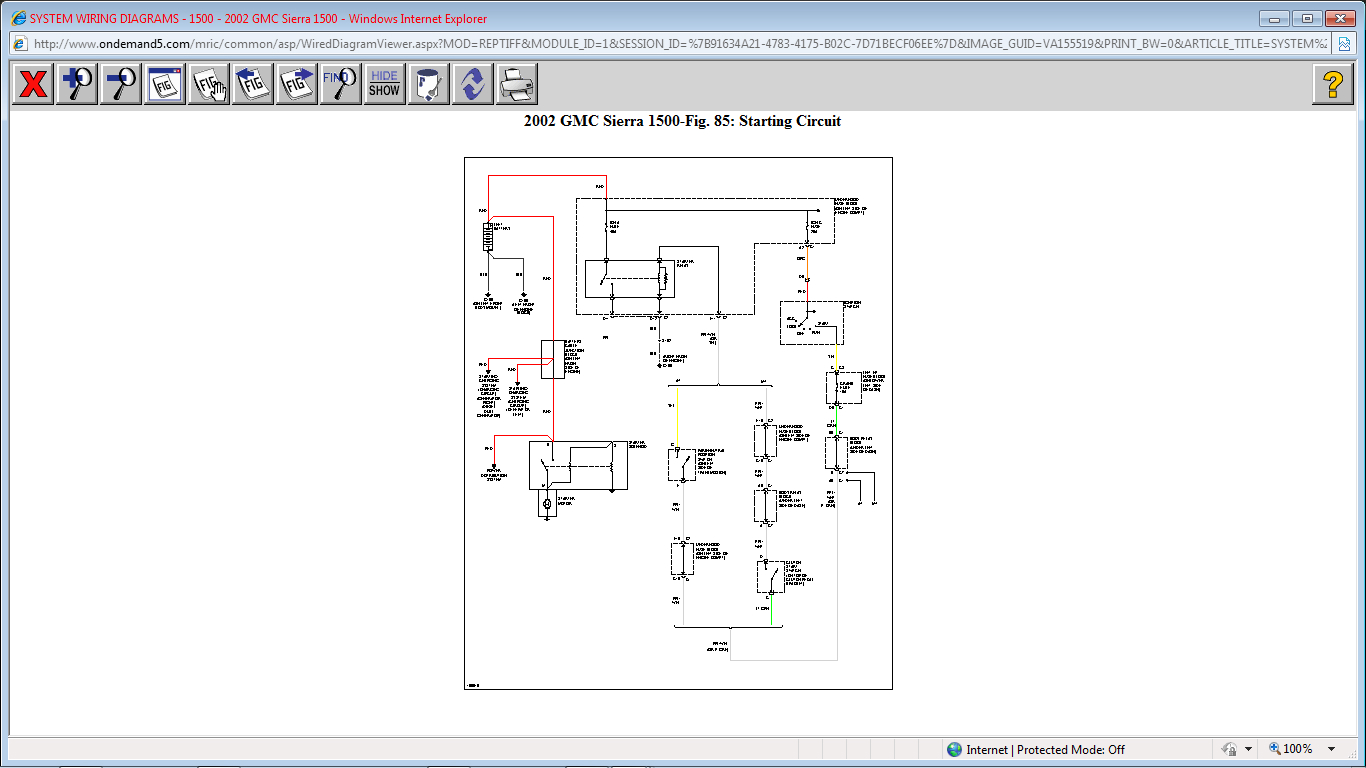Screen dimensions: 1366x768
Task: Toggle the Hide/Show button
Action: click(384, 84)
